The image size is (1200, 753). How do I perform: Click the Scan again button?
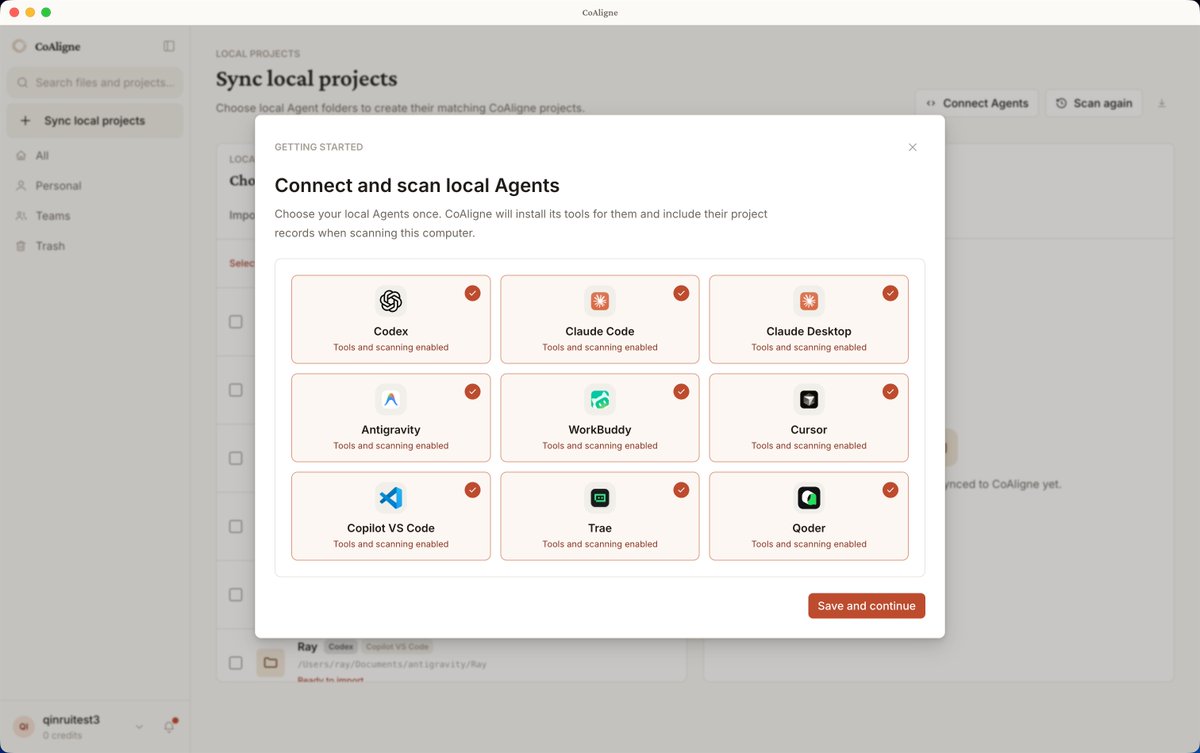pos(1094,103)
